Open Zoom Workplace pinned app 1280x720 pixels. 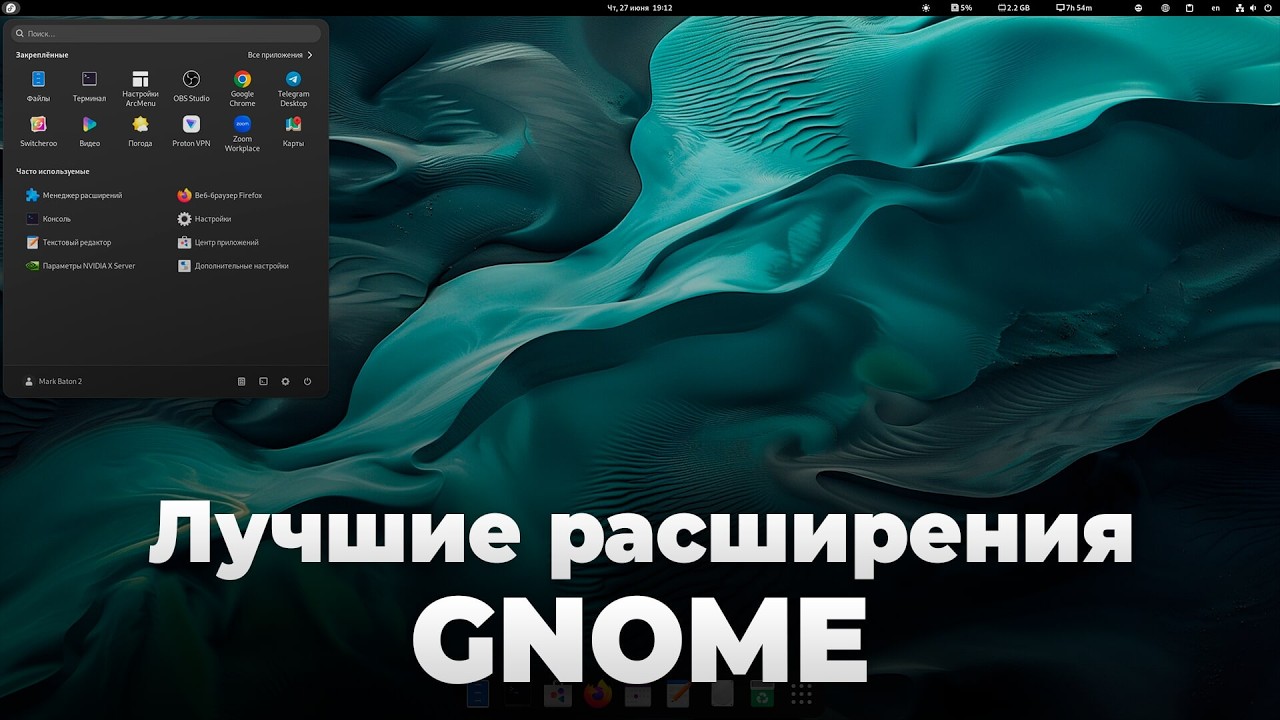pyautogui.click(x=242, y=133)
